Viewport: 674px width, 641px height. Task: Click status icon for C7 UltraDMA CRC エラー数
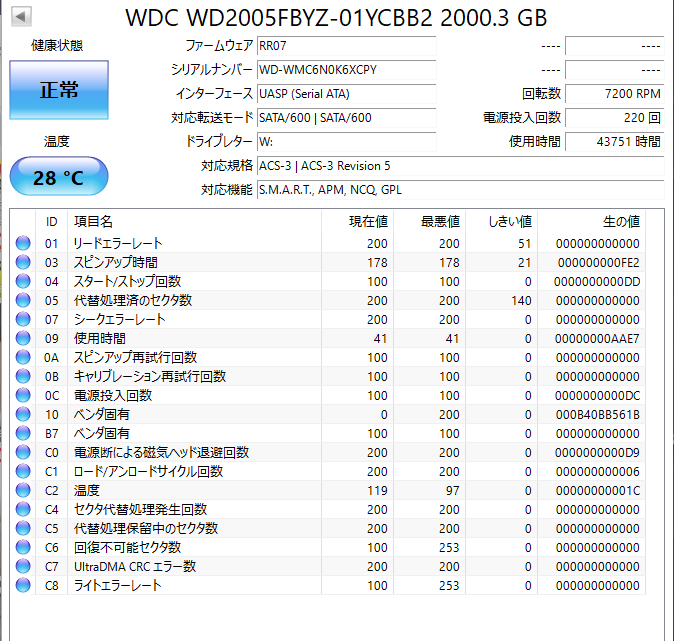[23, 566]
